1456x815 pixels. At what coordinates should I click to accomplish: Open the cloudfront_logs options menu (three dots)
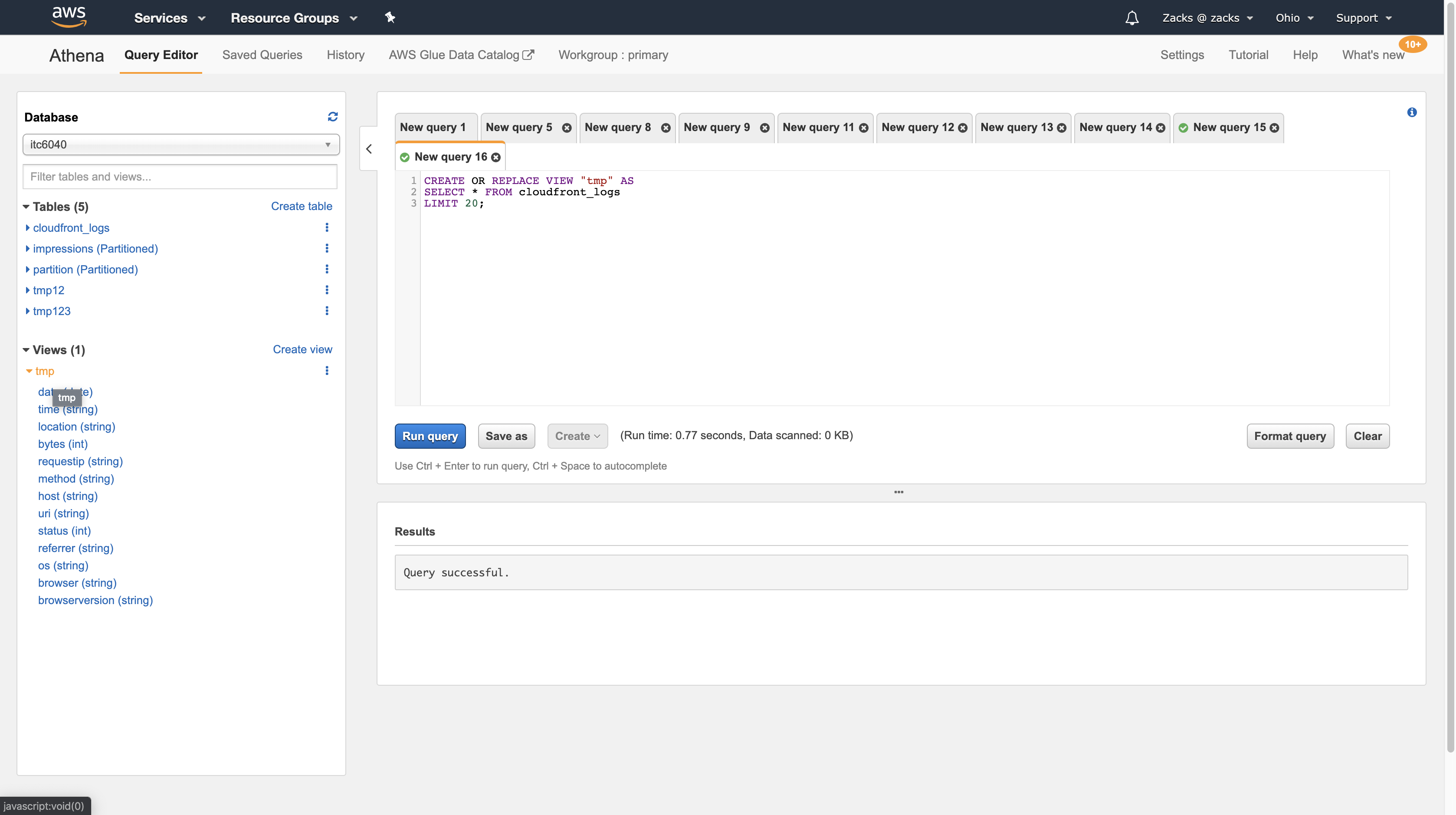click(x=327, y=227)
